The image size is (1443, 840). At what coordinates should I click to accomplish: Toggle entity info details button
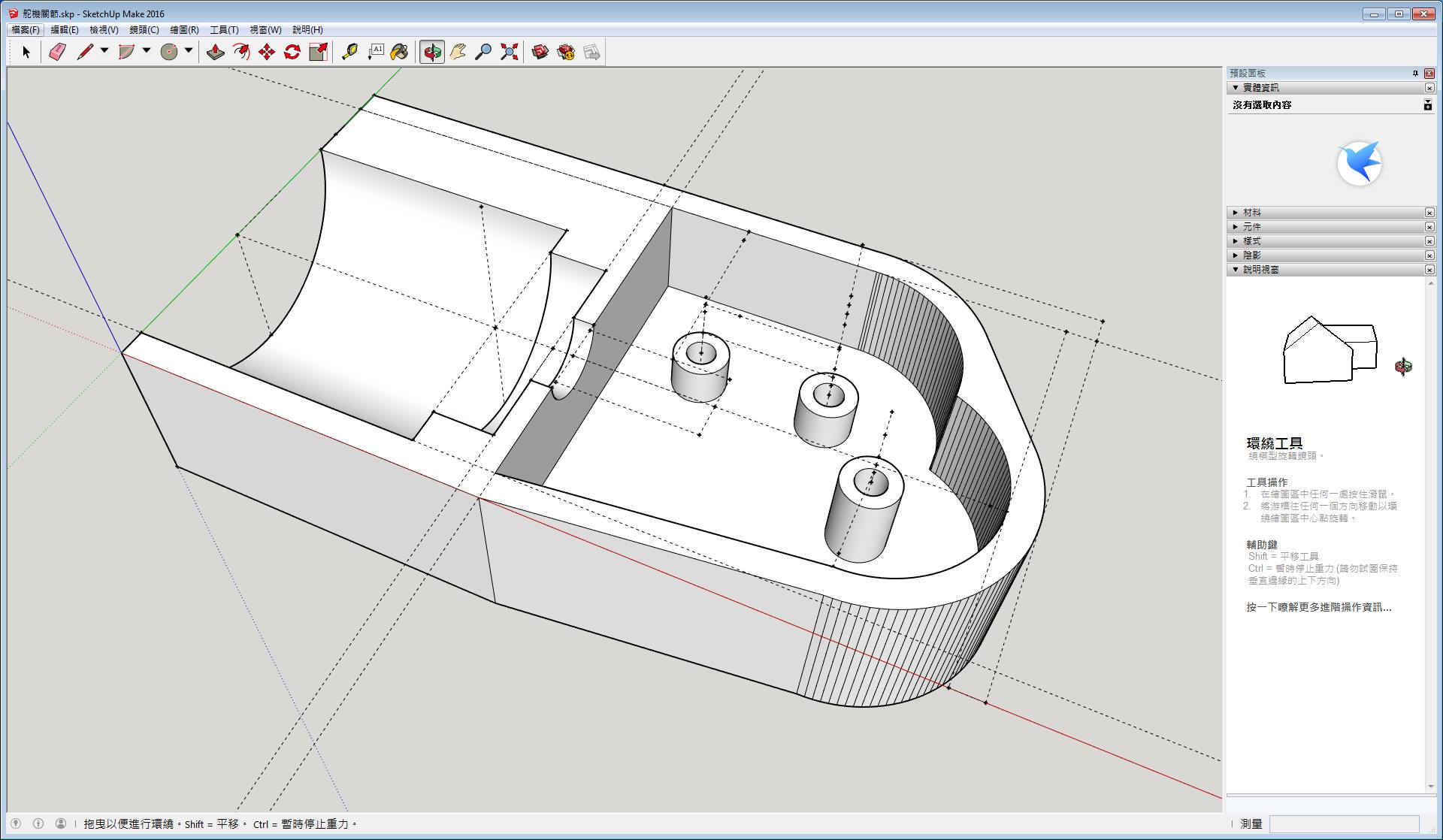(1428, 105)
